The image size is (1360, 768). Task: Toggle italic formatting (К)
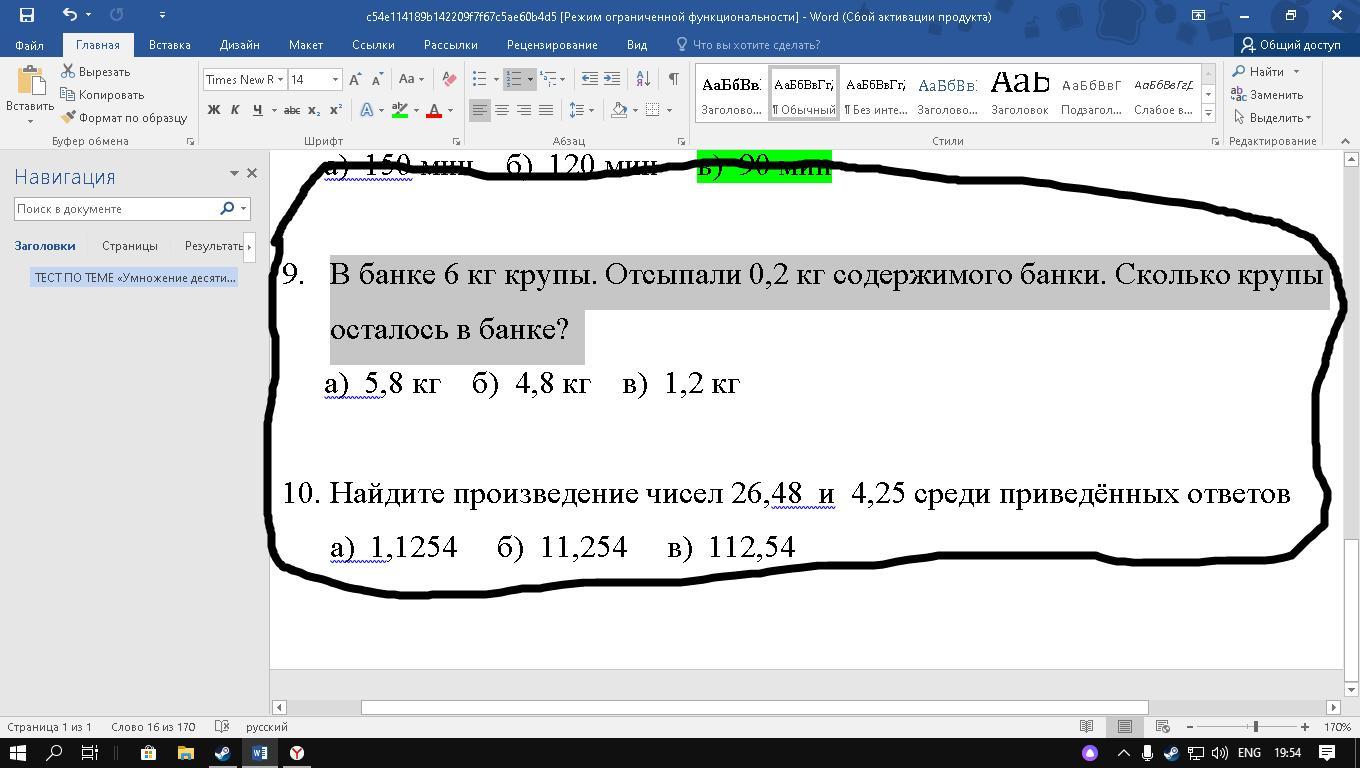click(235, 110)
